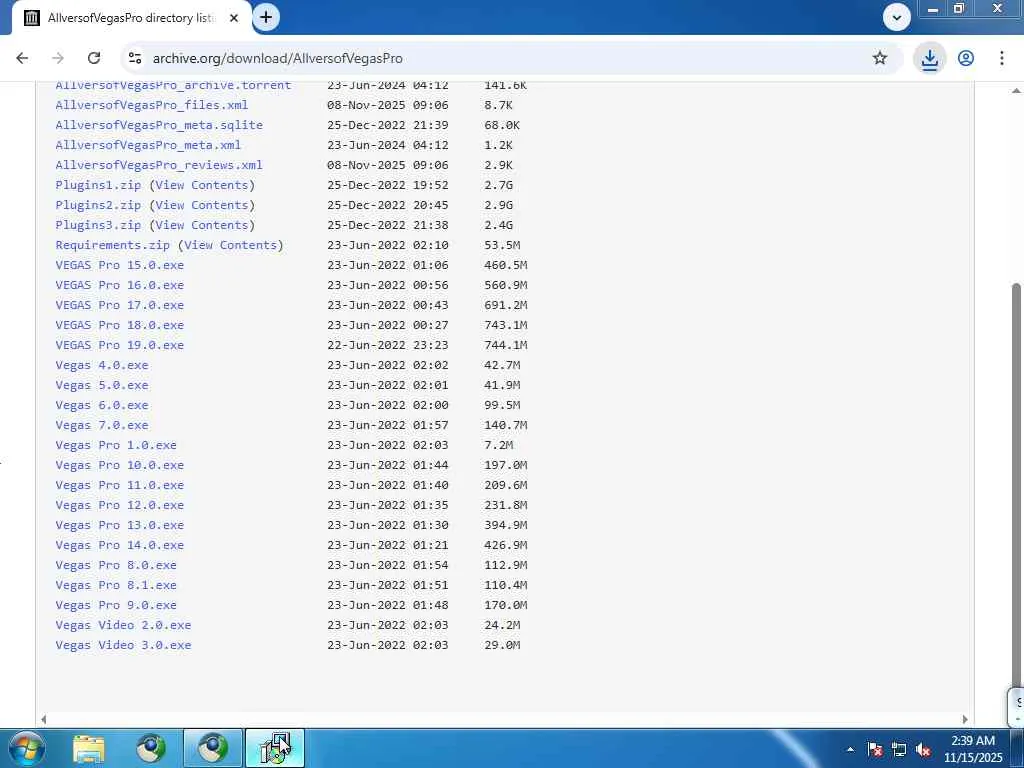The height and width of the screenshot is (768, 1024).
Task: Click the vertical scrollbar up arrow
Action: point(1016,91)
